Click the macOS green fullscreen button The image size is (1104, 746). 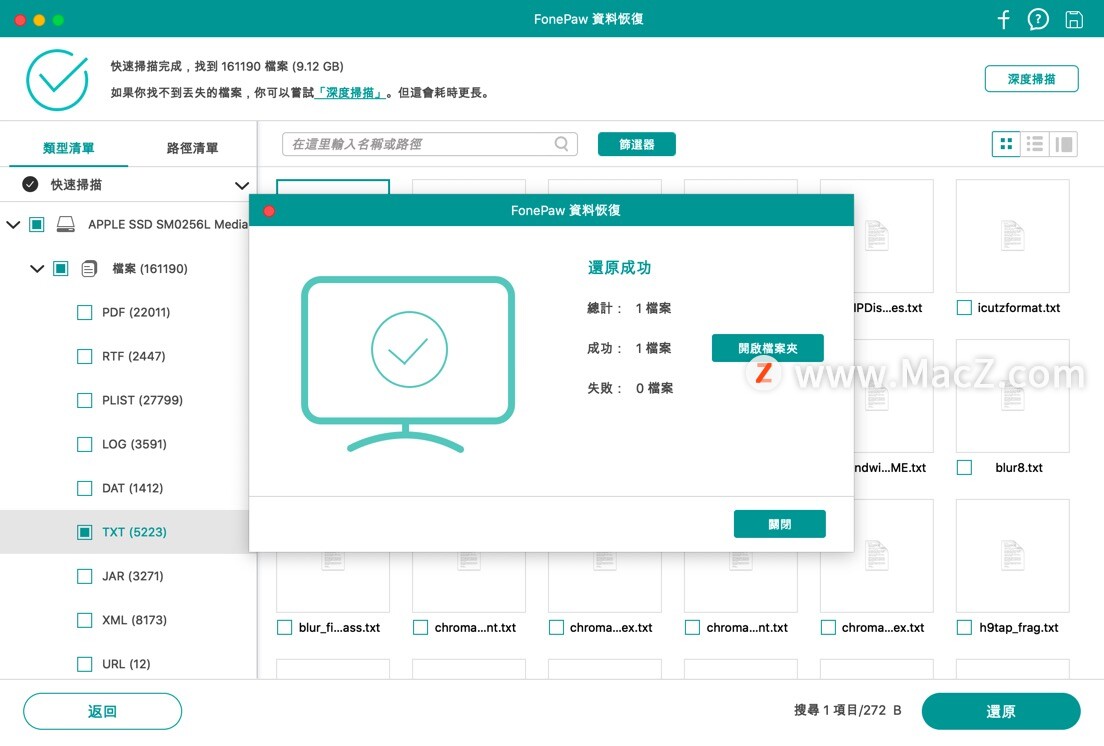click(x=58, y=20)
